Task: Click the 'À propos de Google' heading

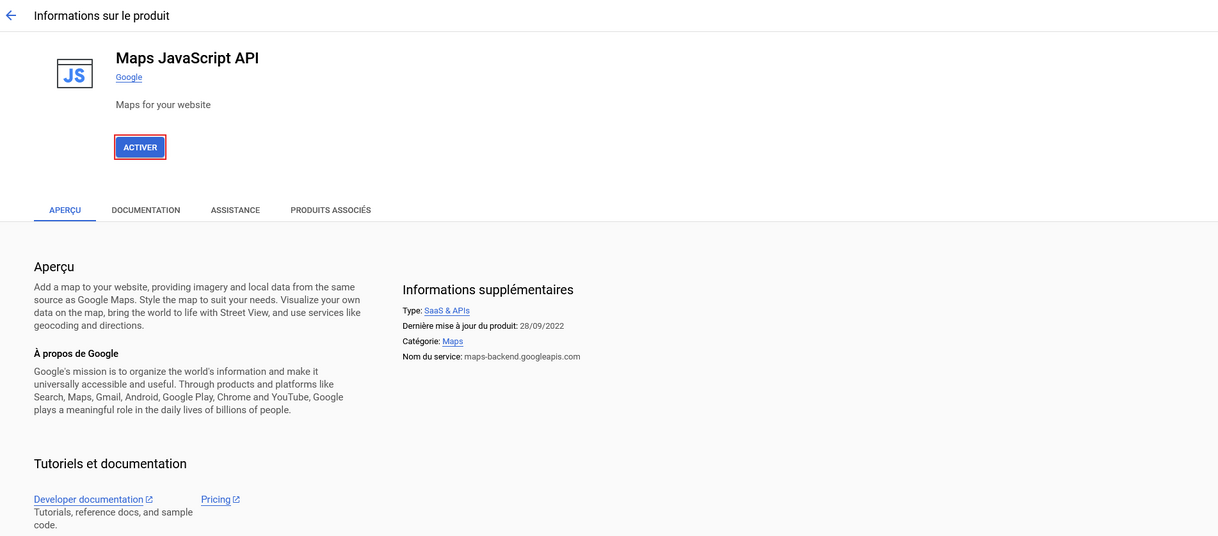Action: click(x=76, y=354)
